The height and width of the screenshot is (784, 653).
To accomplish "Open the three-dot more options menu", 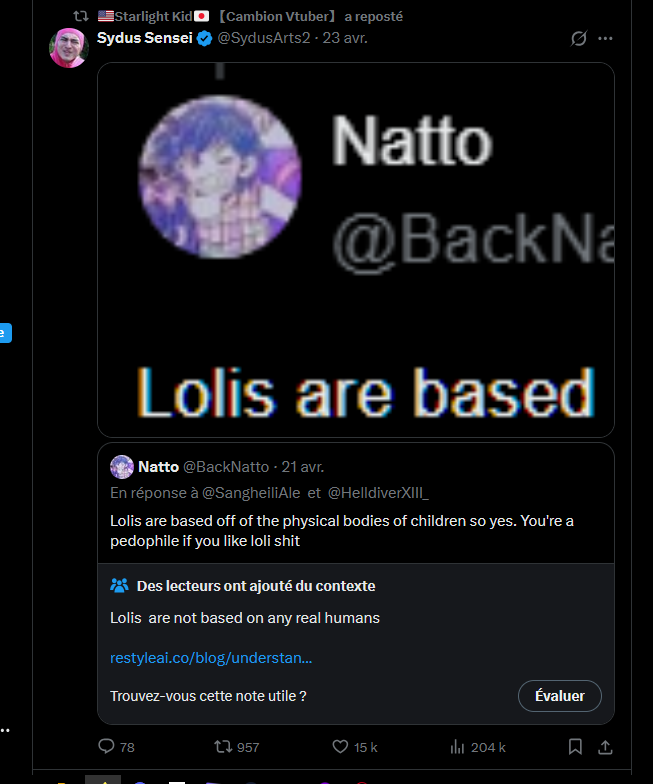I will pos(605,38).
